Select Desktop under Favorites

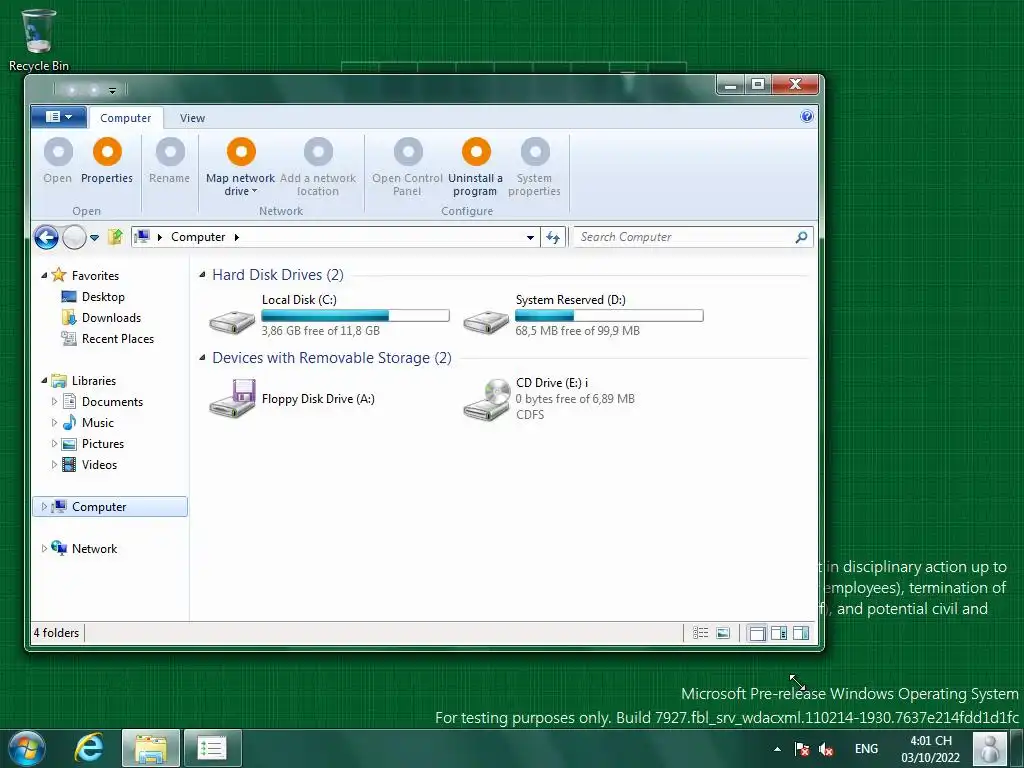[x=93, y=296]
